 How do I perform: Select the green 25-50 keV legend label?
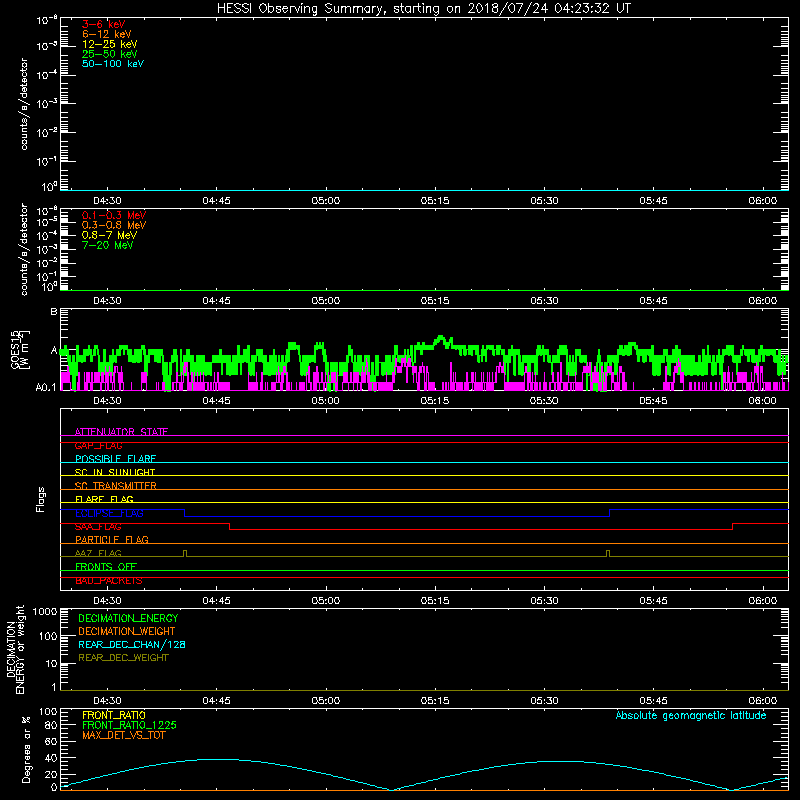click(x=109, y=54)
